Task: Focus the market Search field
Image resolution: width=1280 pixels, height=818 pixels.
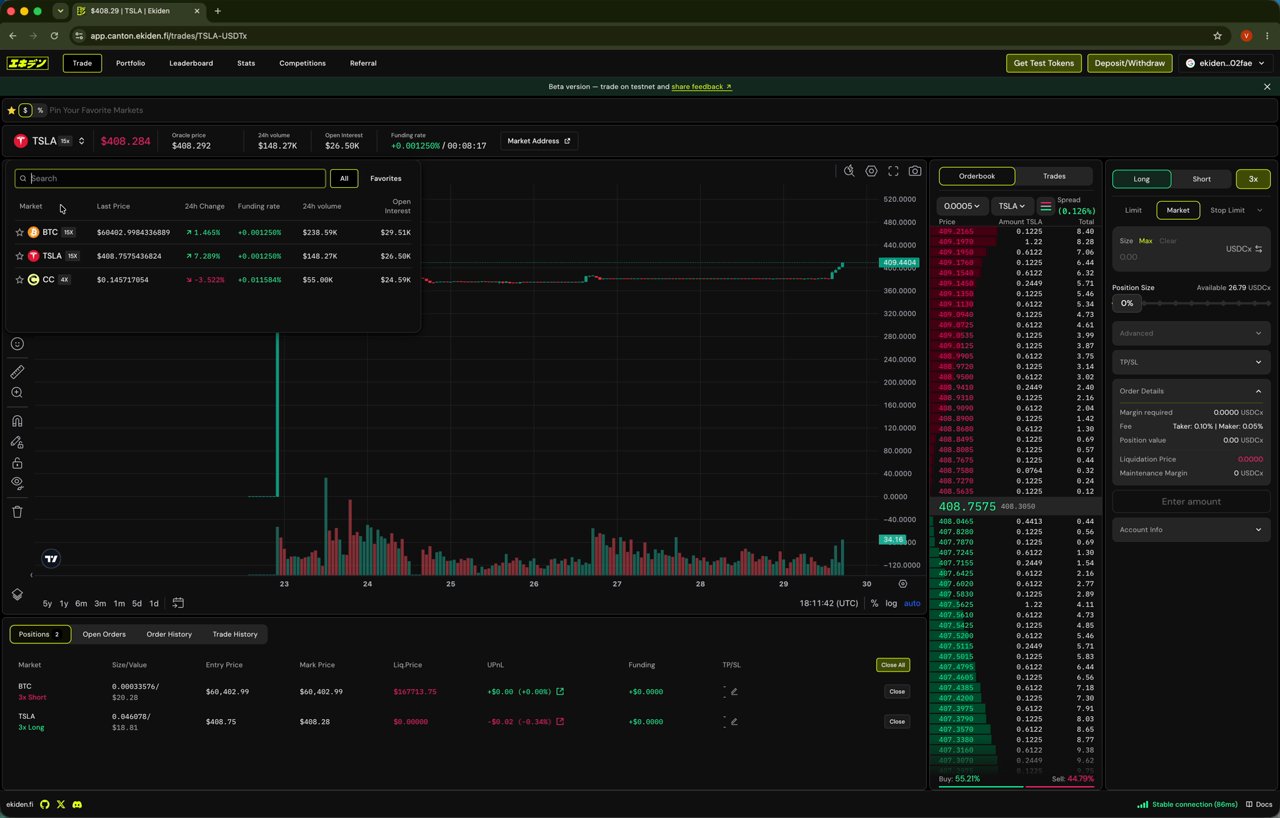Action: tap(170, 178)
